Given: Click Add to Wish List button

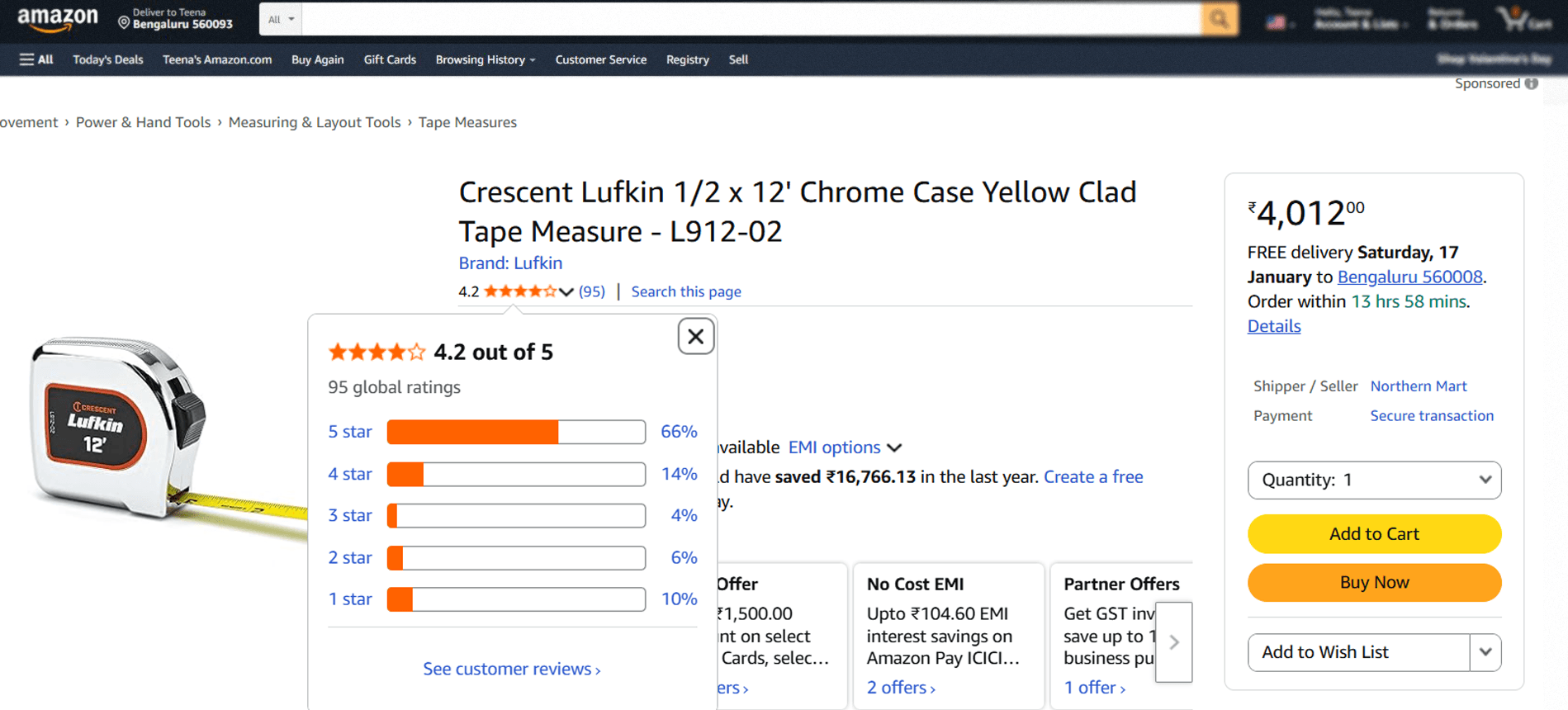Looking at the screenshot, I should point(1359,652).
